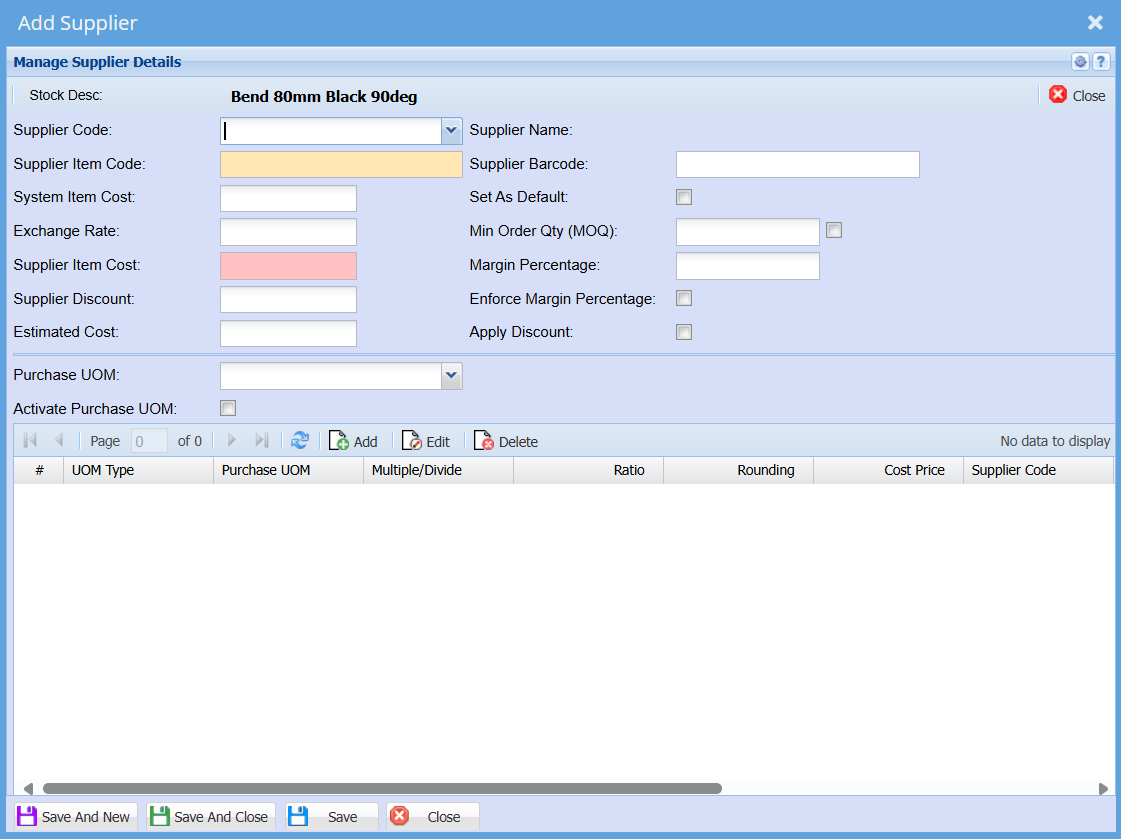Click the Page number box
This screenshot has width=1121, height=839.
(x=149, y=441)
